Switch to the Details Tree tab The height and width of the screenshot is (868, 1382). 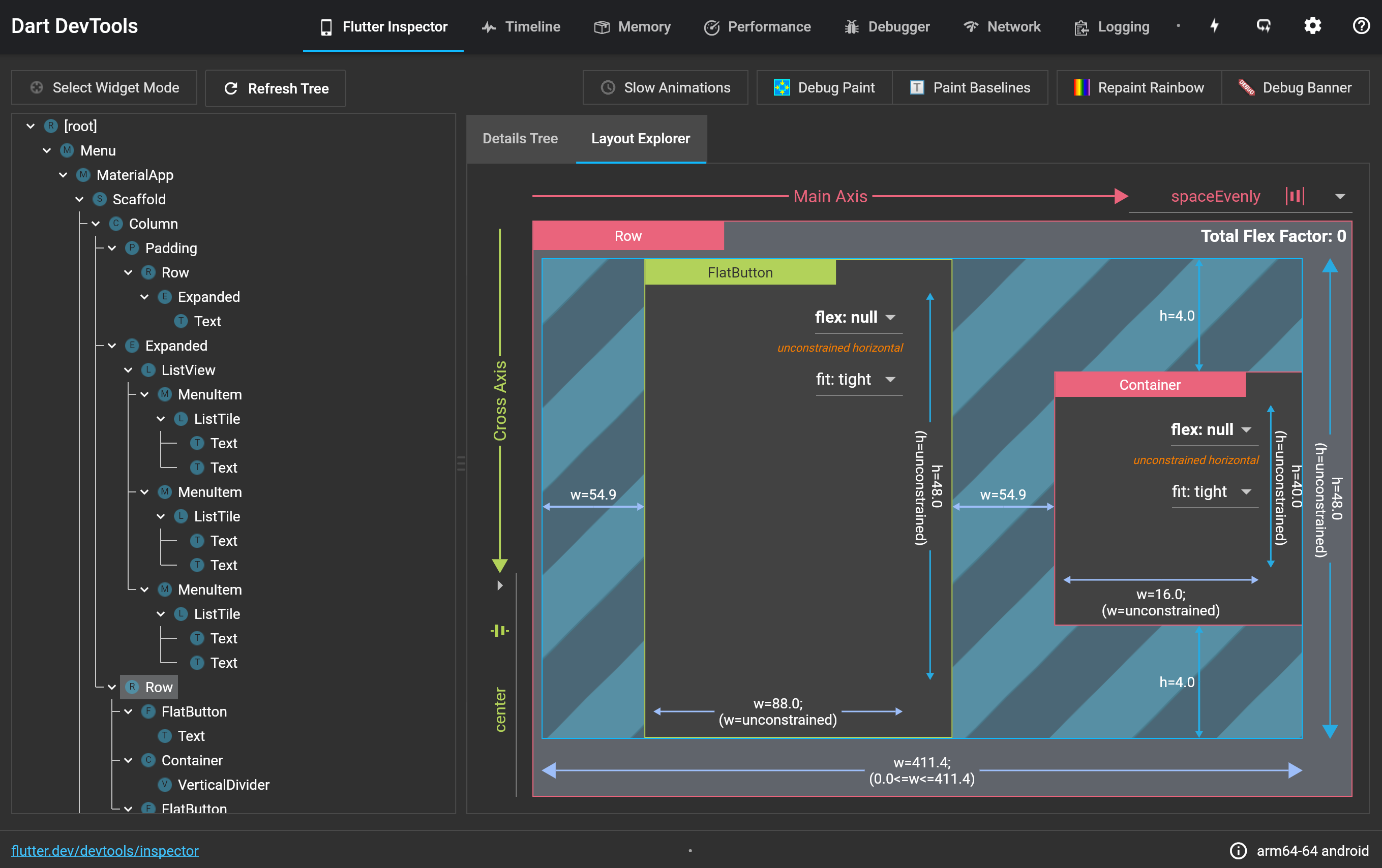(x=520, y=138)
